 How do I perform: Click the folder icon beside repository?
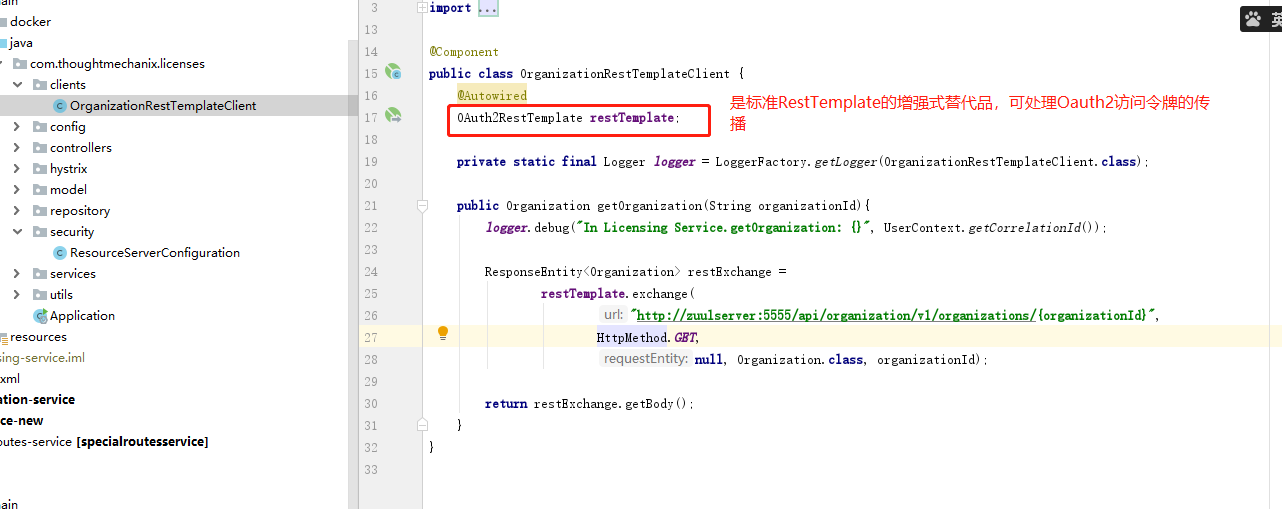pyautogui.click(x=40, y=211)
